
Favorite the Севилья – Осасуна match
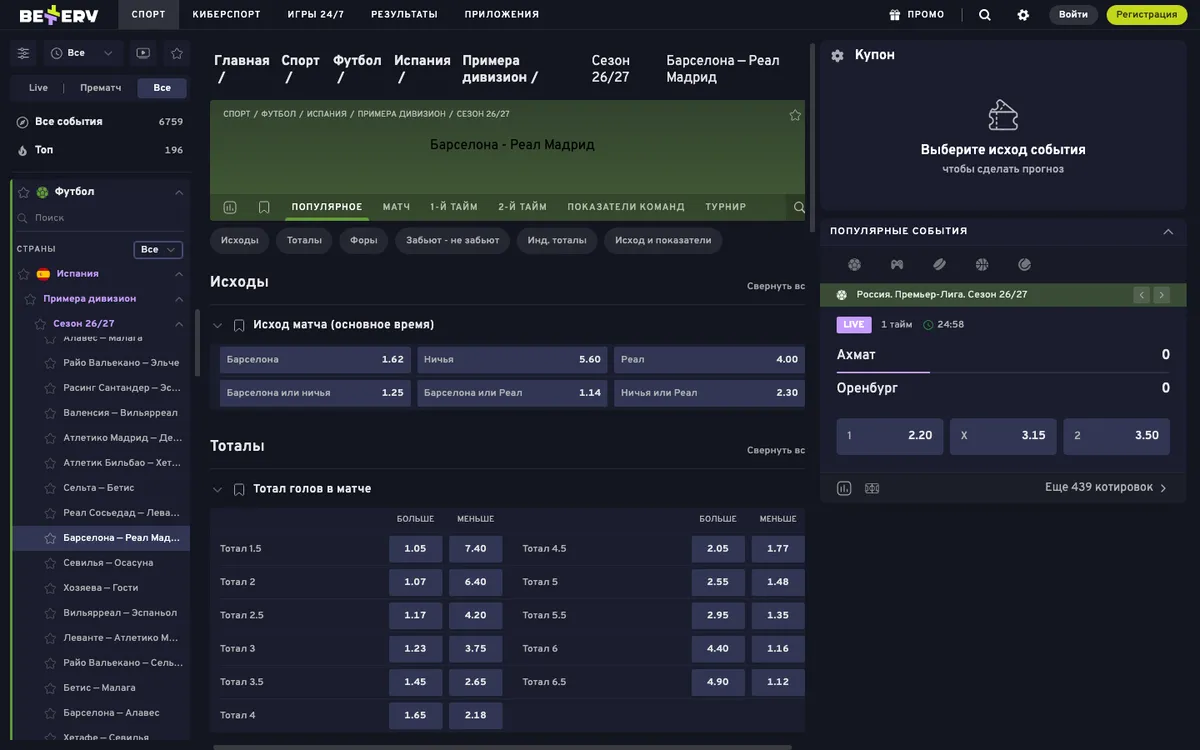tap(49, 563)
